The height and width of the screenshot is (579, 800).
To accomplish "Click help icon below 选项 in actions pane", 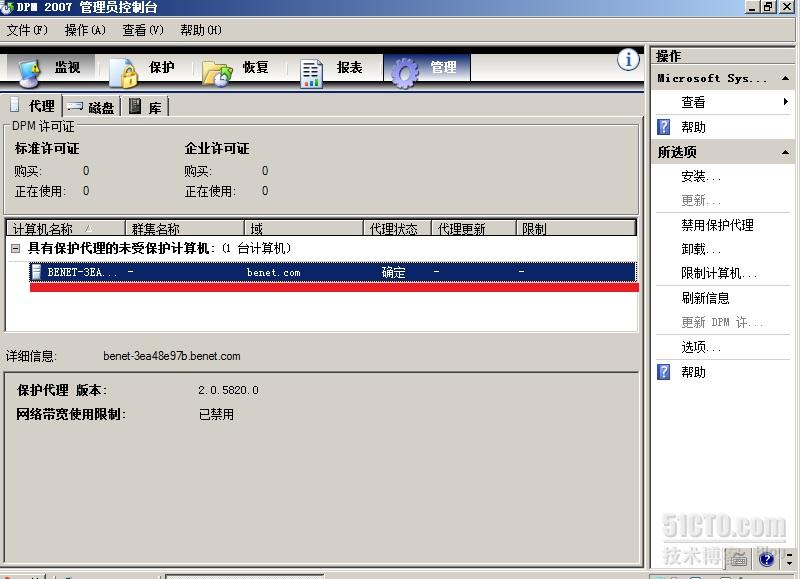I will pyautogui.click(x=663, y=371).
